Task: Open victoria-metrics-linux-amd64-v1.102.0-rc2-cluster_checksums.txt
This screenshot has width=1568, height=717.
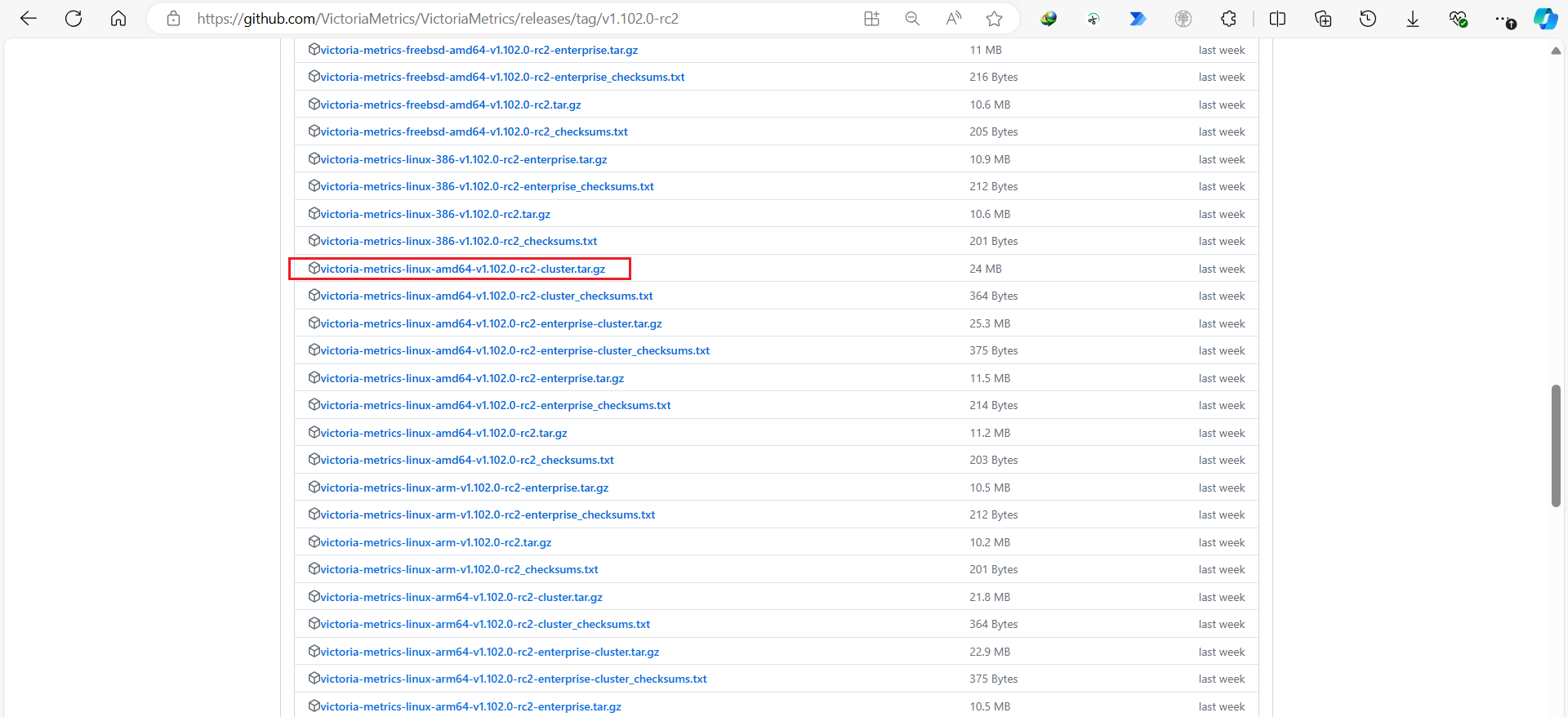Action: [487, 296]
